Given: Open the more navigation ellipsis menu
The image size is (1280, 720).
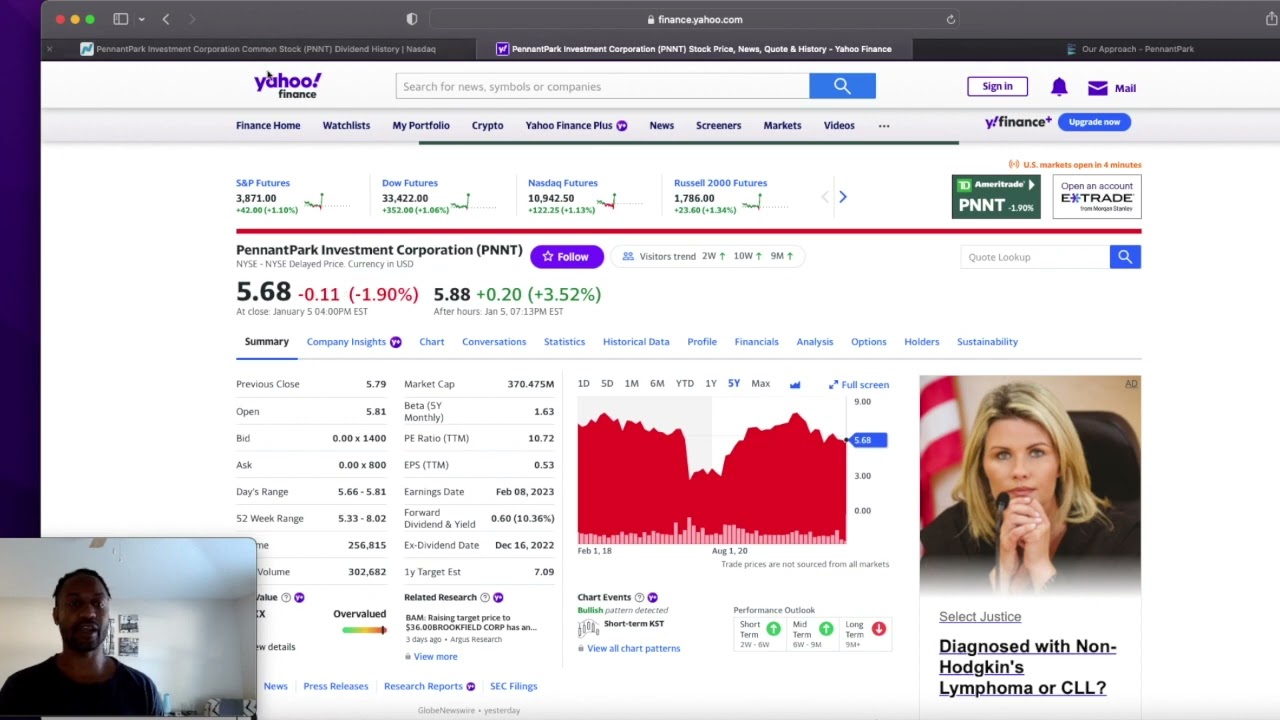Looking at the screenshot, I should click(884, 126).
